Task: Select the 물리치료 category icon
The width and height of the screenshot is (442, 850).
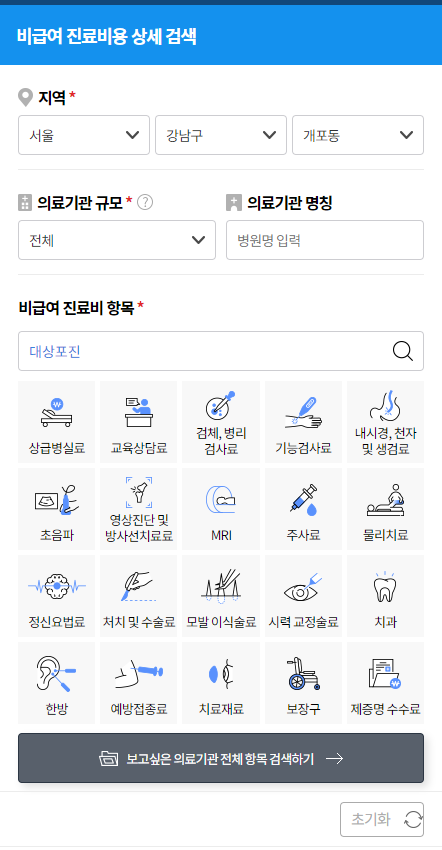Action: tap(386, 509)
